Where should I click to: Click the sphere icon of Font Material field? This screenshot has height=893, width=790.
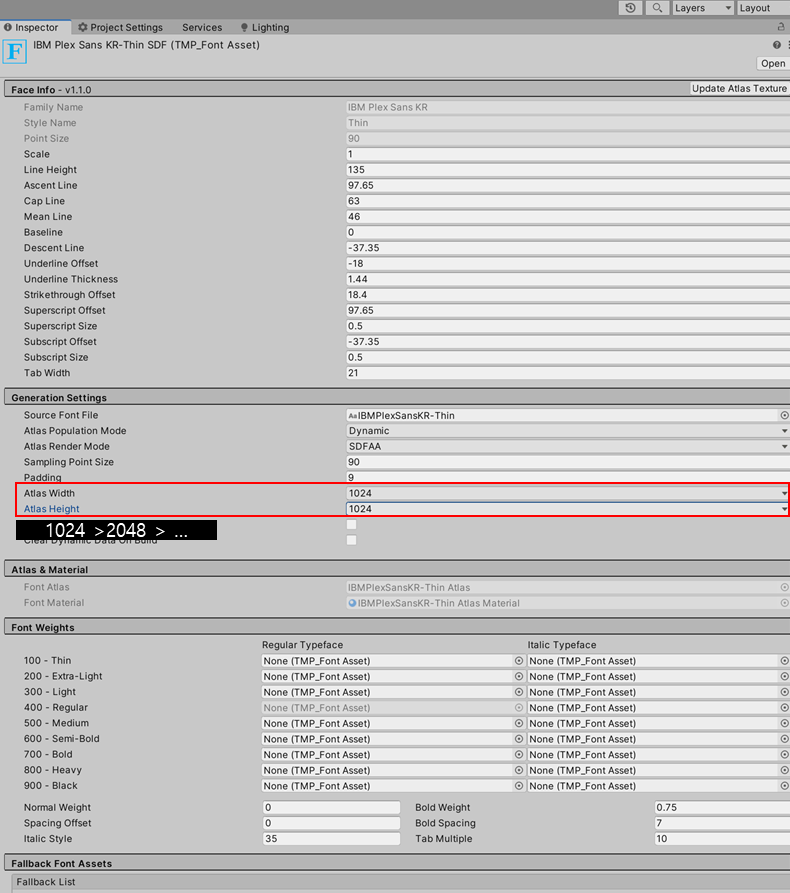click(352, 603)
